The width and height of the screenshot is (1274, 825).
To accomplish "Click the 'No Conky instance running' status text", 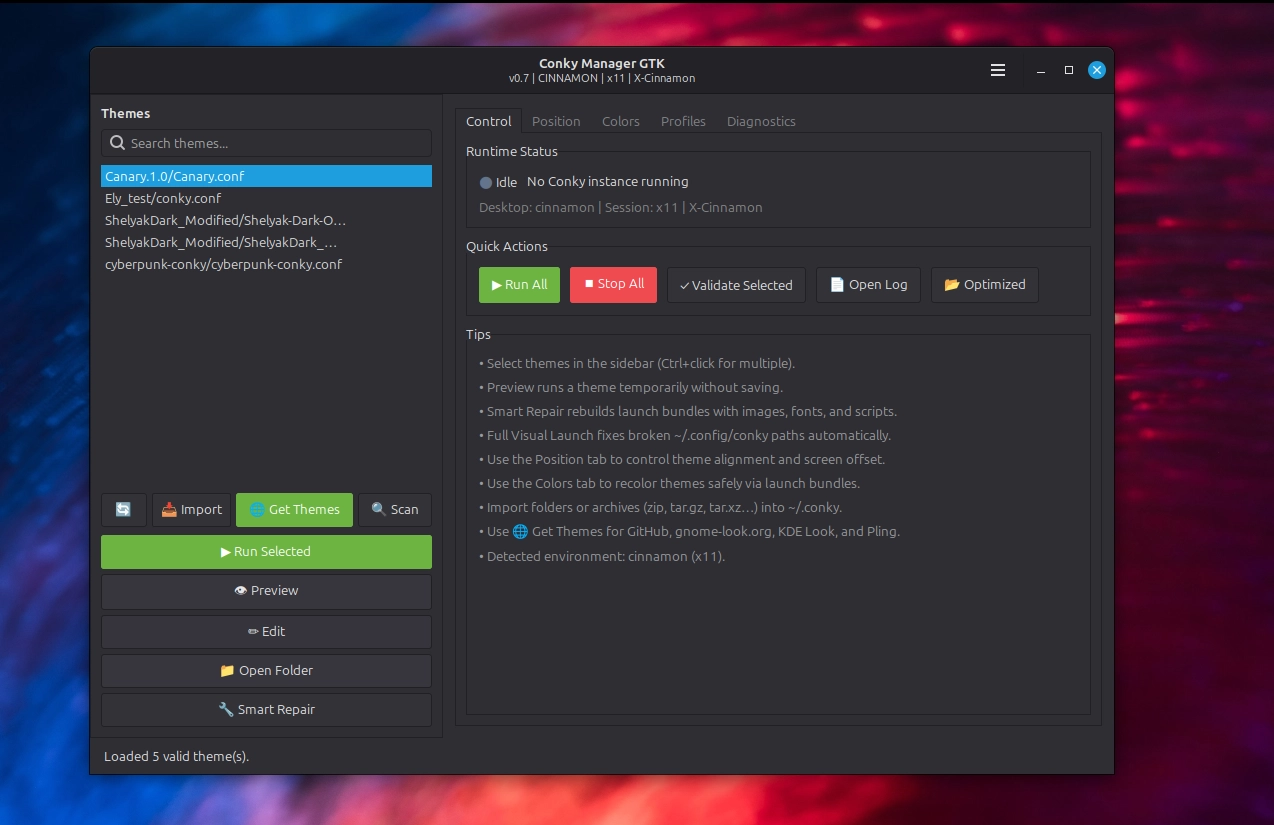I will point(607,182).
